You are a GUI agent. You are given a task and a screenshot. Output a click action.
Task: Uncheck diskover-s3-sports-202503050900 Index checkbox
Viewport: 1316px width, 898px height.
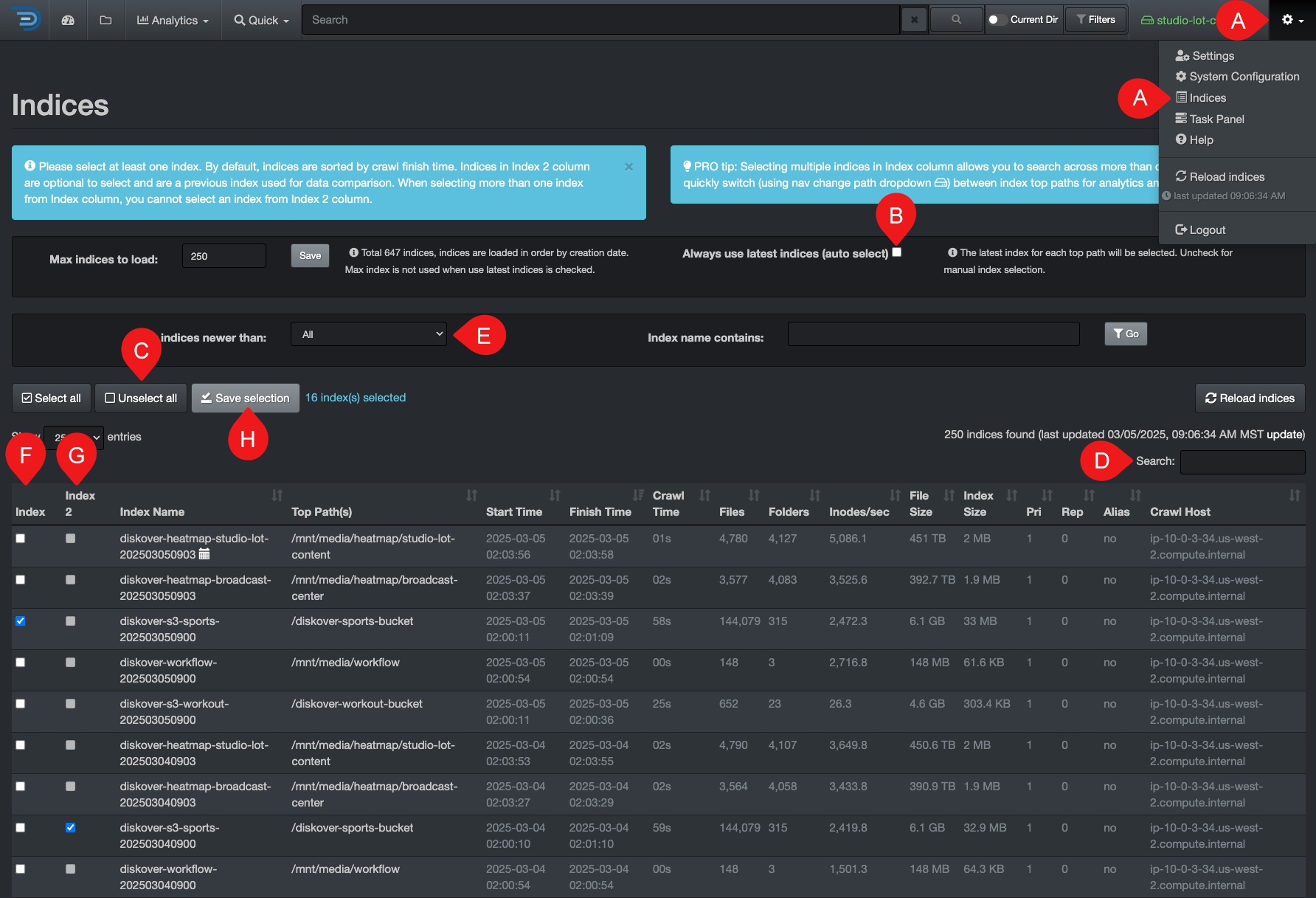click(21, 621)
